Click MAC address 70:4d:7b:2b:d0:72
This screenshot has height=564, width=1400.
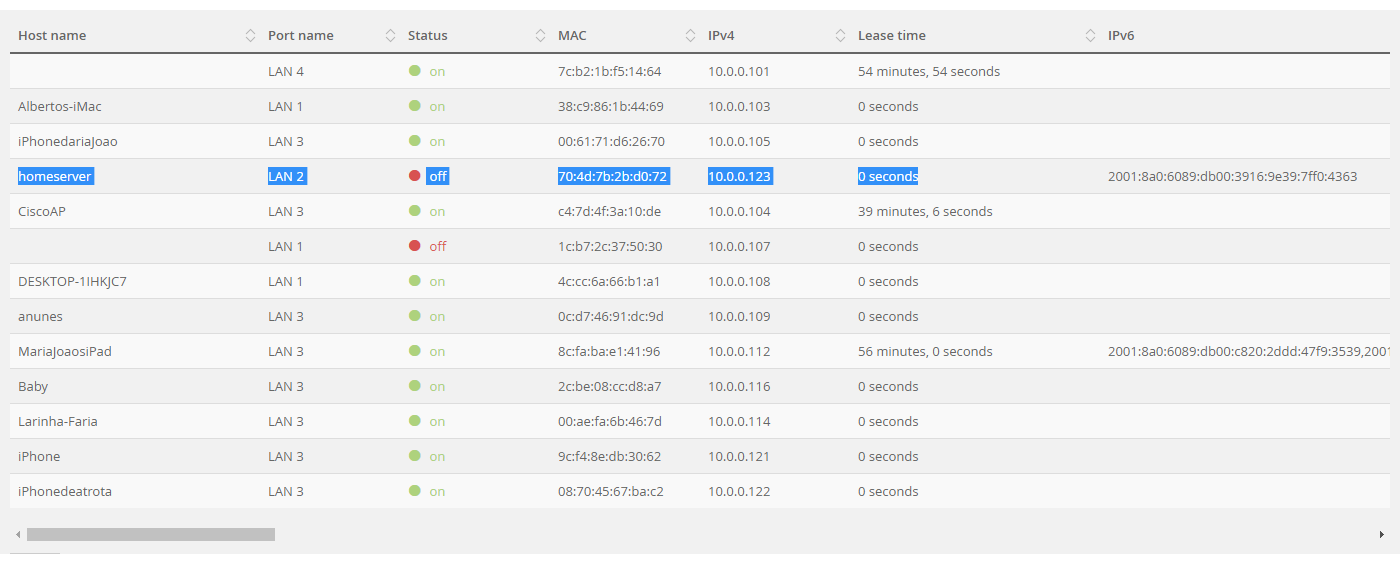(613, 176)
